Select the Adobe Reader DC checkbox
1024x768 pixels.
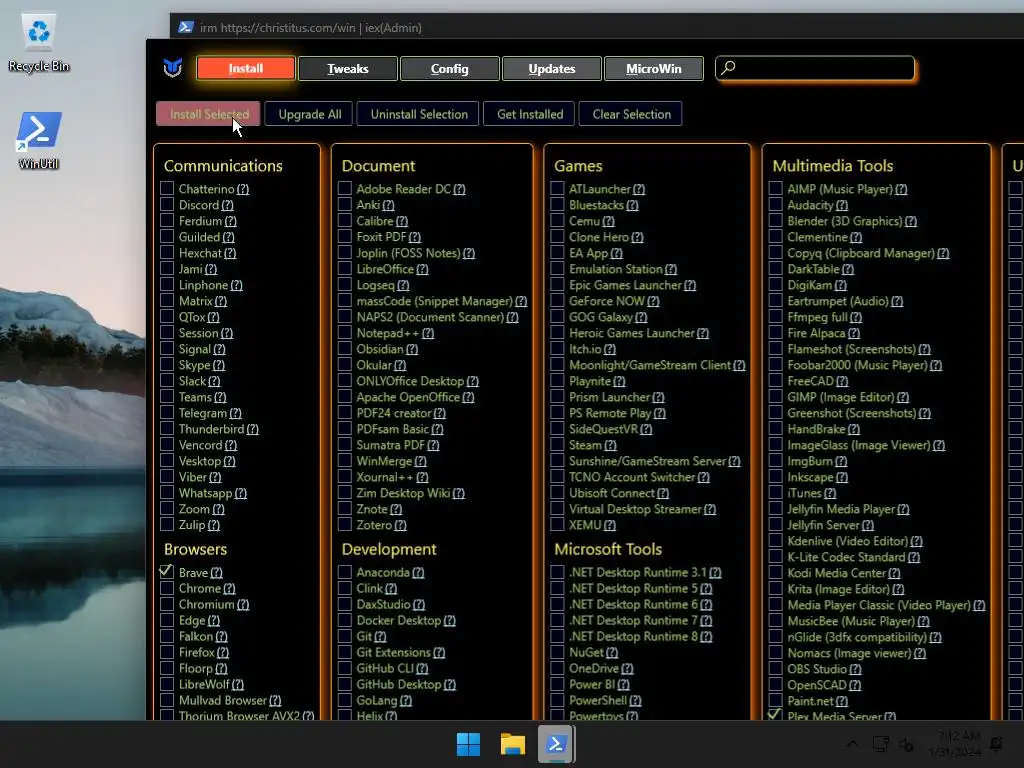345,189
